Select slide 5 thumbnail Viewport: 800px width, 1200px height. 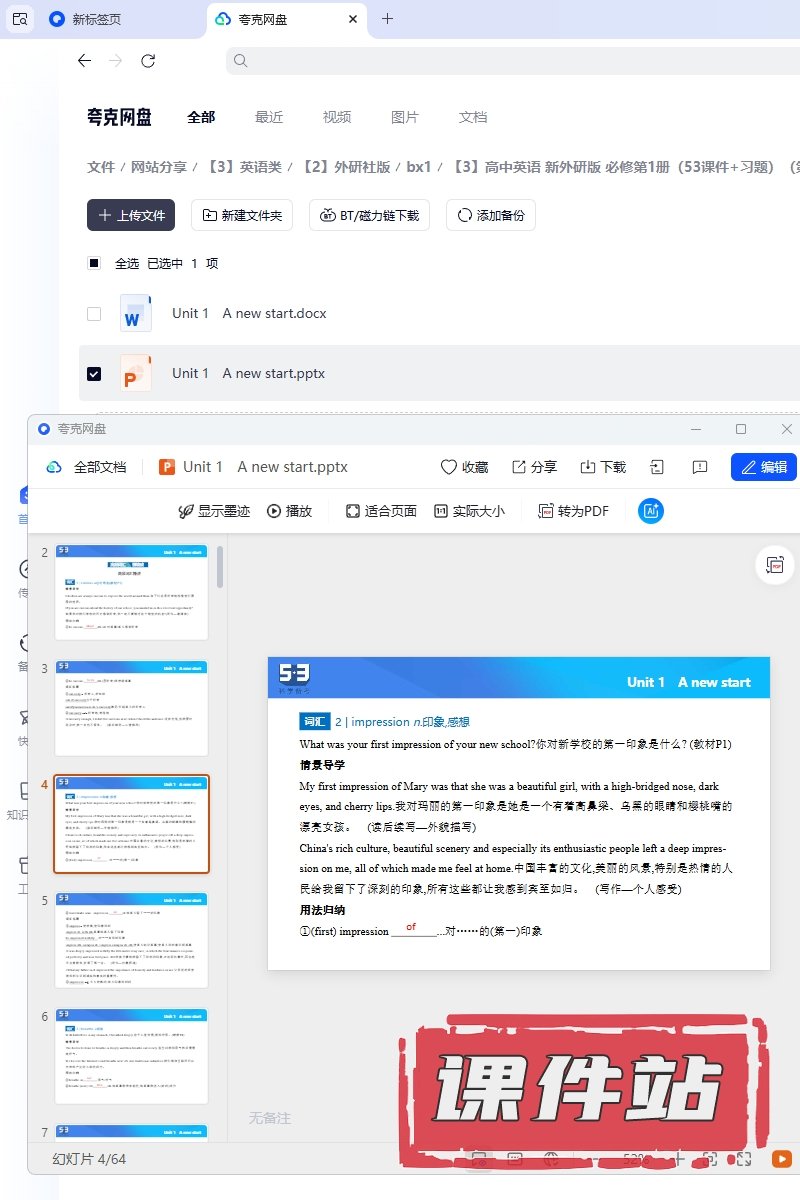click(131, 941)
